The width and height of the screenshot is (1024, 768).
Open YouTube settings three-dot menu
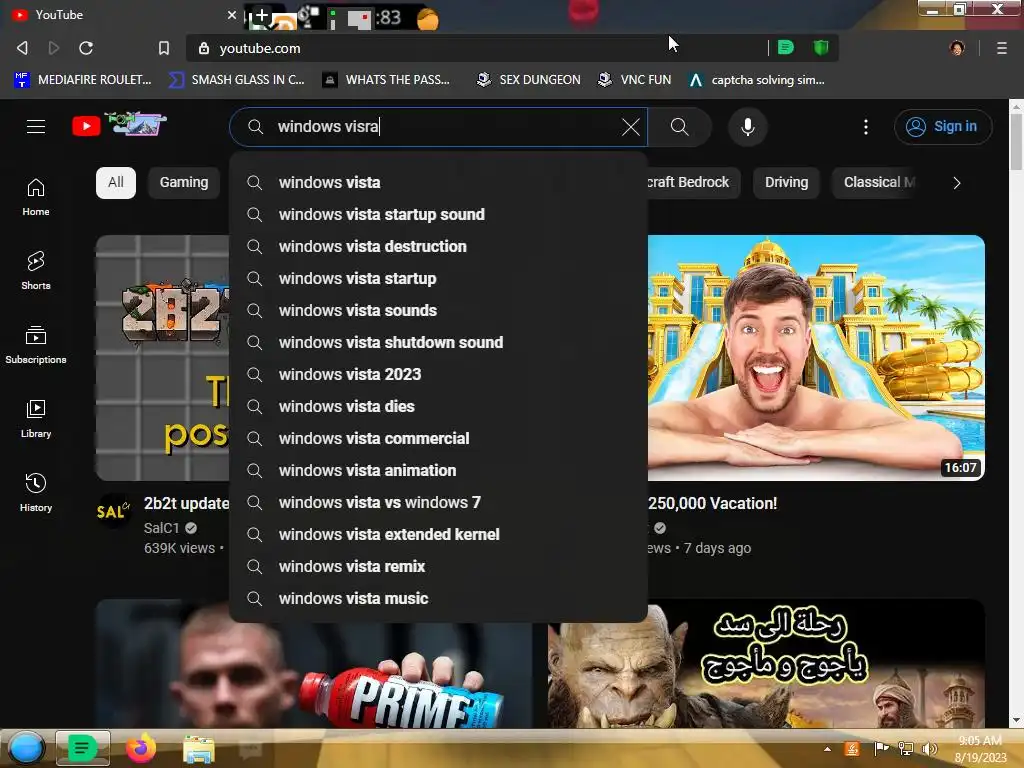[x=866, y=127]
